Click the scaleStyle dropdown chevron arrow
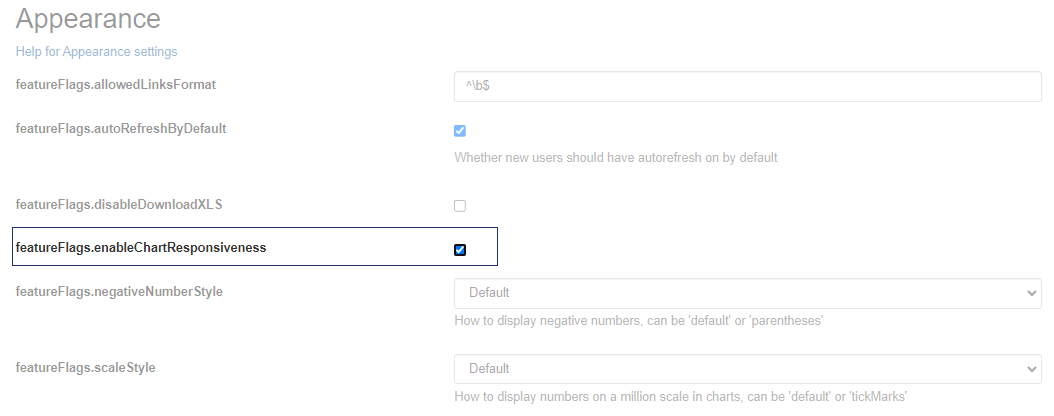 1032,369
